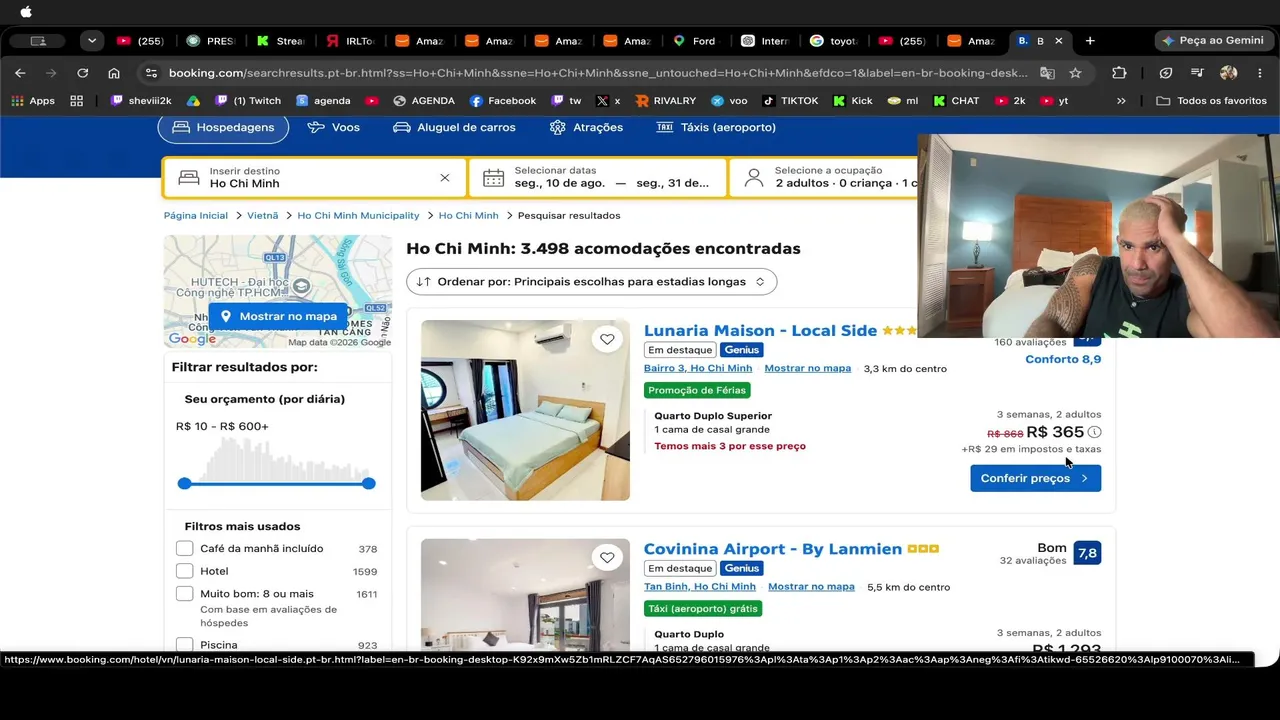Open the Chrome three-dot menu

[x=1260, y=73]
